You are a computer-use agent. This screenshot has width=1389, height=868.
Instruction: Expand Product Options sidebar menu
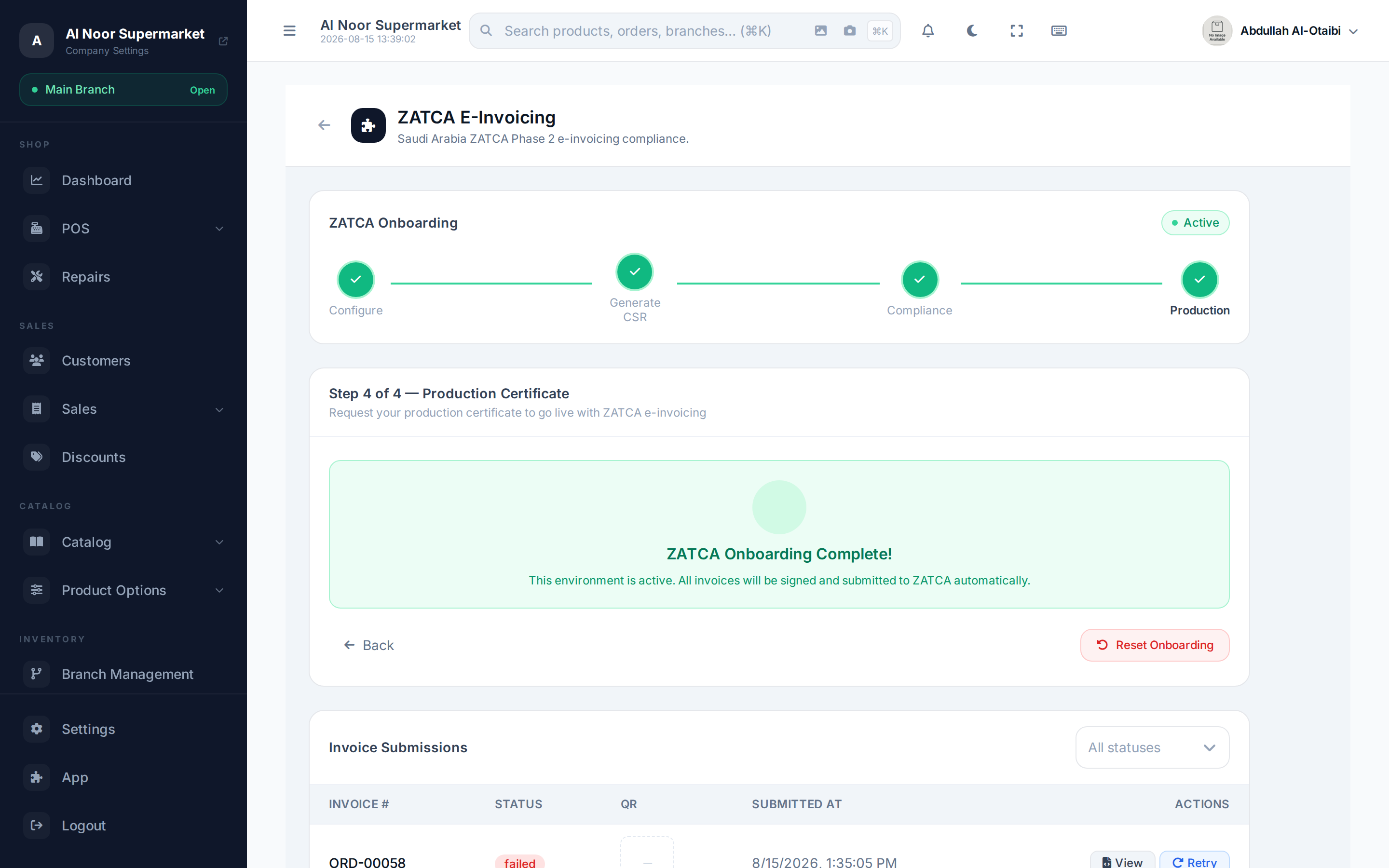(x=123, y=590)
